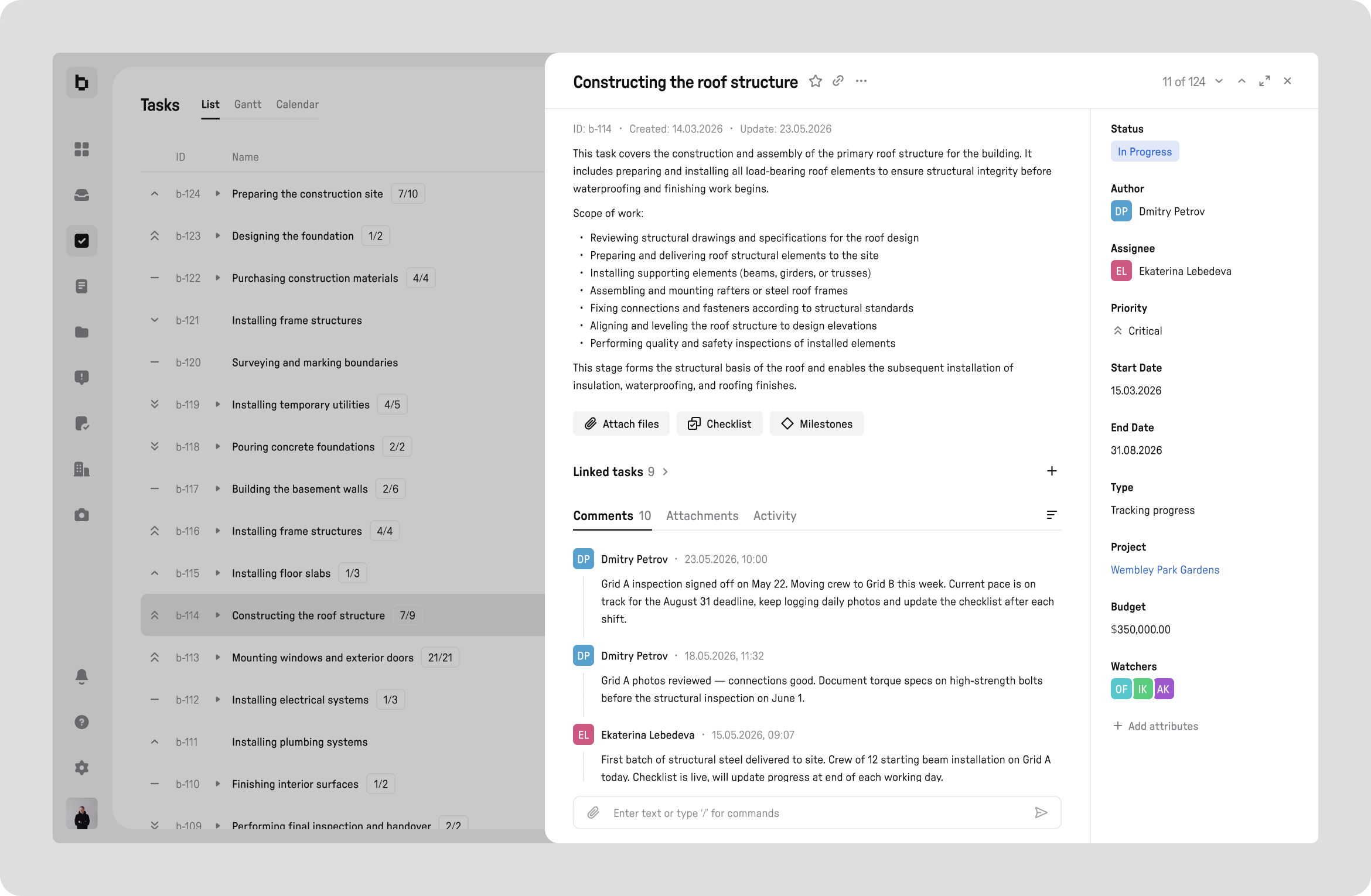Click Add attributes
The image size is (1371, 896).
tap(1155, 726)
